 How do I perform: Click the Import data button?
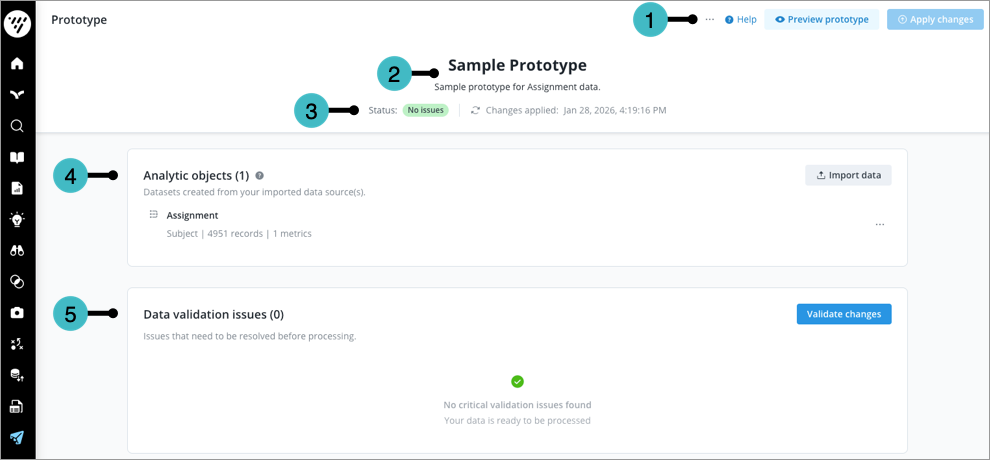pyautogui.click(x=848, y=176)
